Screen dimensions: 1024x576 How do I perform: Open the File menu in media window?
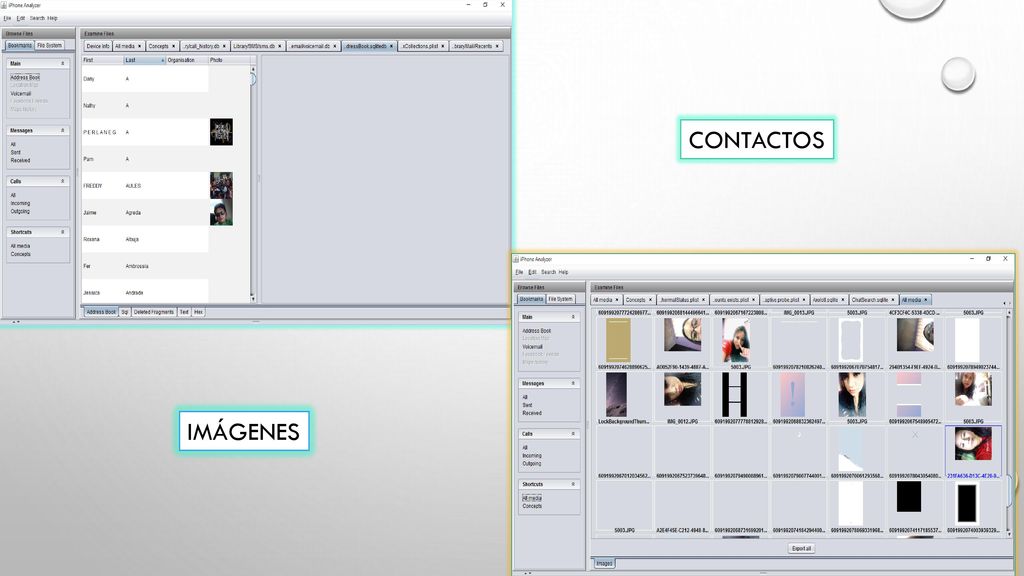(519, 272)
